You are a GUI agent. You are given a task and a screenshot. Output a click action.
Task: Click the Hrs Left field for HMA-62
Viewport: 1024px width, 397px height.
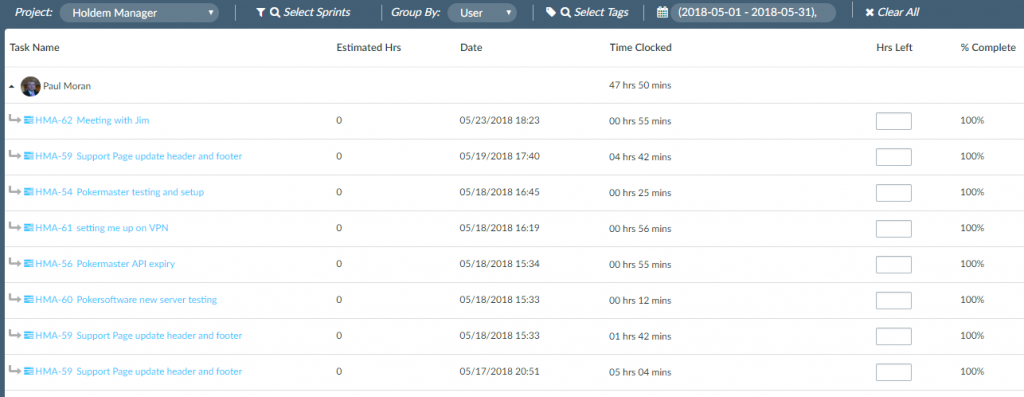coord(893,121)
